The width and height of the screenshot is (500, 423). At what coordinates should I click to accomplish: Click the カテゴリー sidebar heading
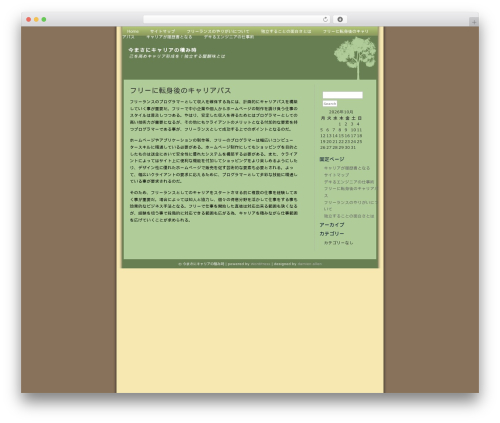coord(332,234)
